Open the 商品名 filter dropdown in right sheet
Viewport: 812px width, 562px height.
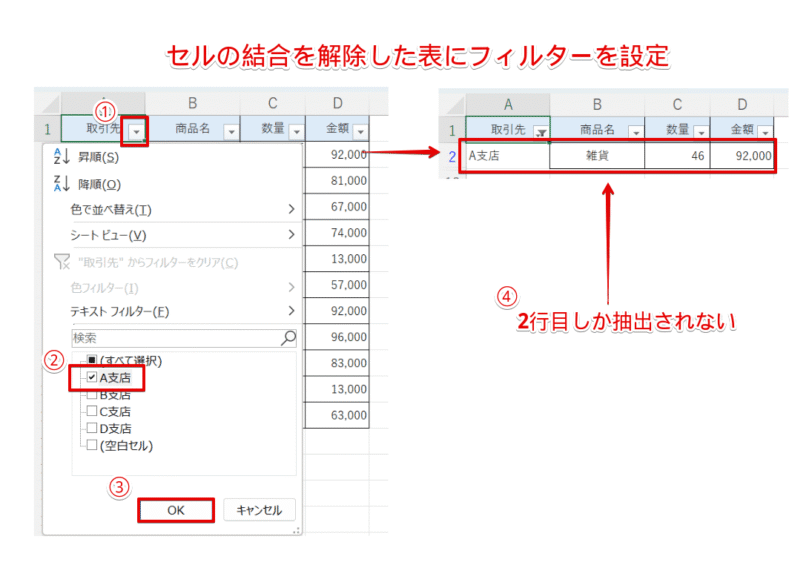[636, 133]
